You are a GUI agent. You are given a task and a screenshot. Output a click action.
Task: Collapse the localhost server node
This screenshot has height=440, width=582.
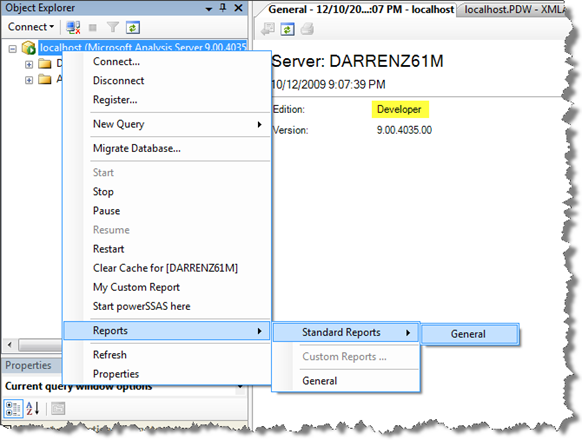[x=13, y=49]
